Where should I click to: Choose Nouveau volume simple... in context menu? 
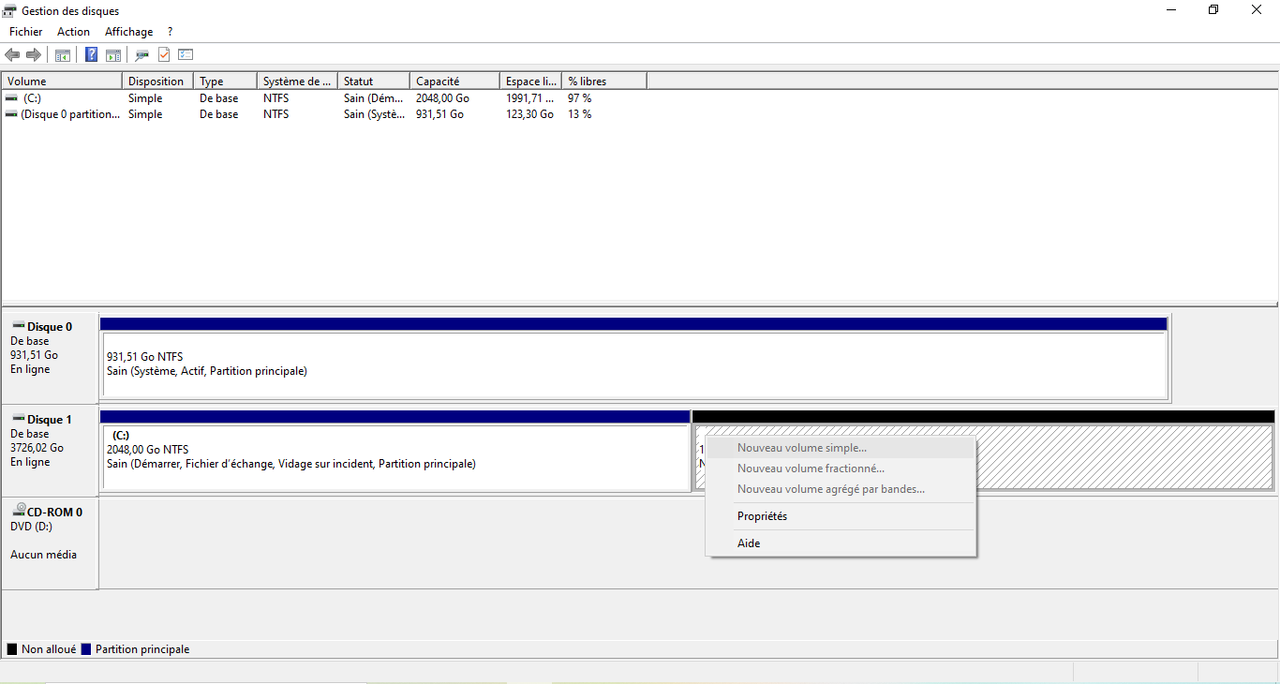(x=841, y=448)
